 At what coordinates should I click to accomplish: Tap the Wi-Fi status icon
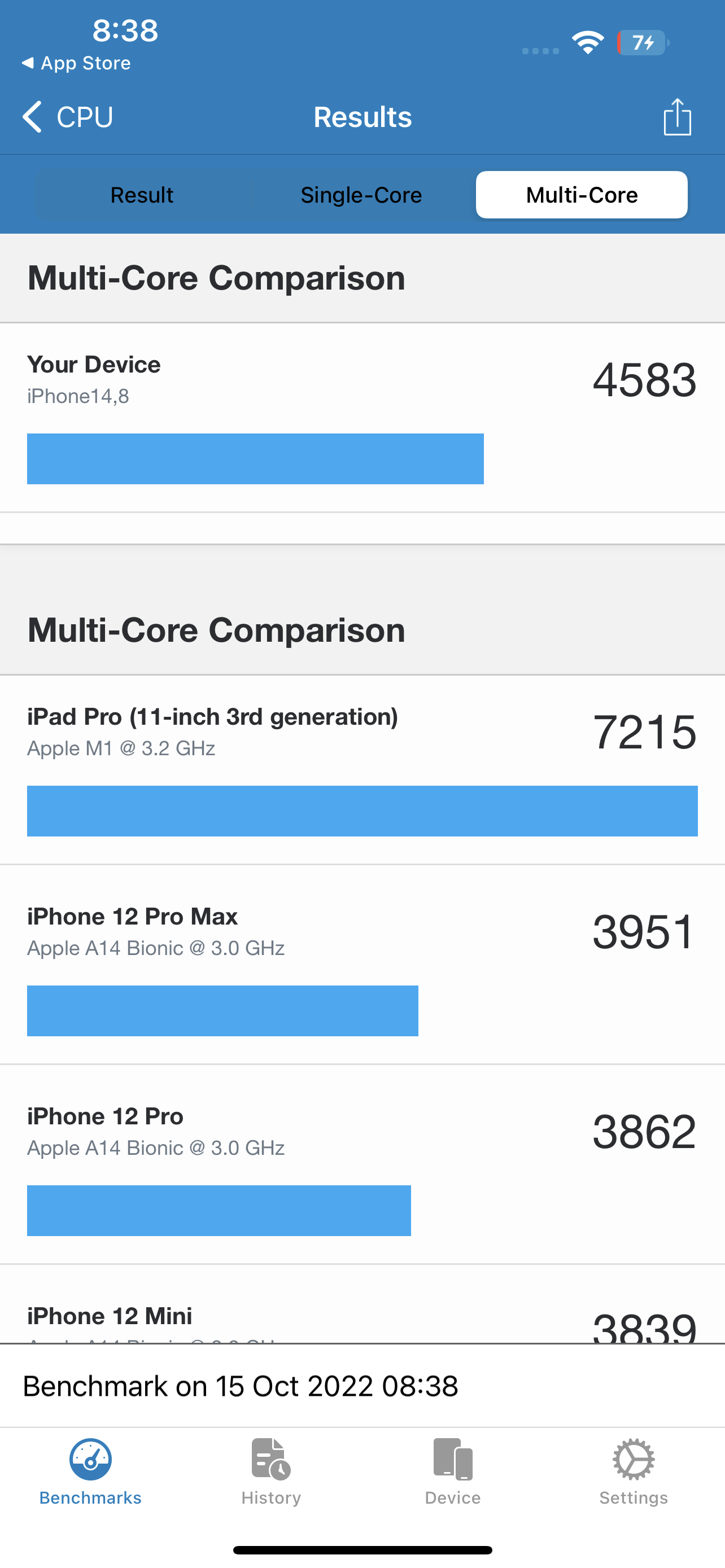click(x=587, y=41)
